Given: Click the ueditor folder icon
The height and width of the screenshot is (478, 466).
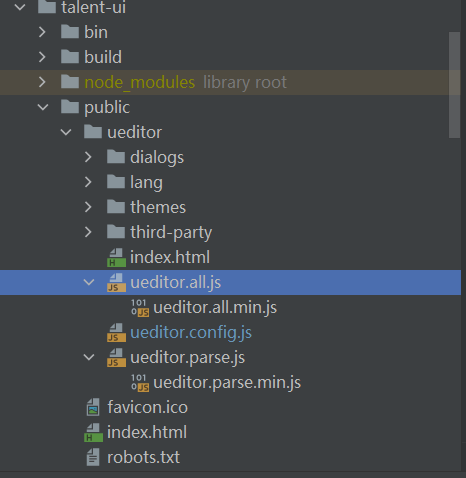Looking at the screenshot, I should coord(93,132).
